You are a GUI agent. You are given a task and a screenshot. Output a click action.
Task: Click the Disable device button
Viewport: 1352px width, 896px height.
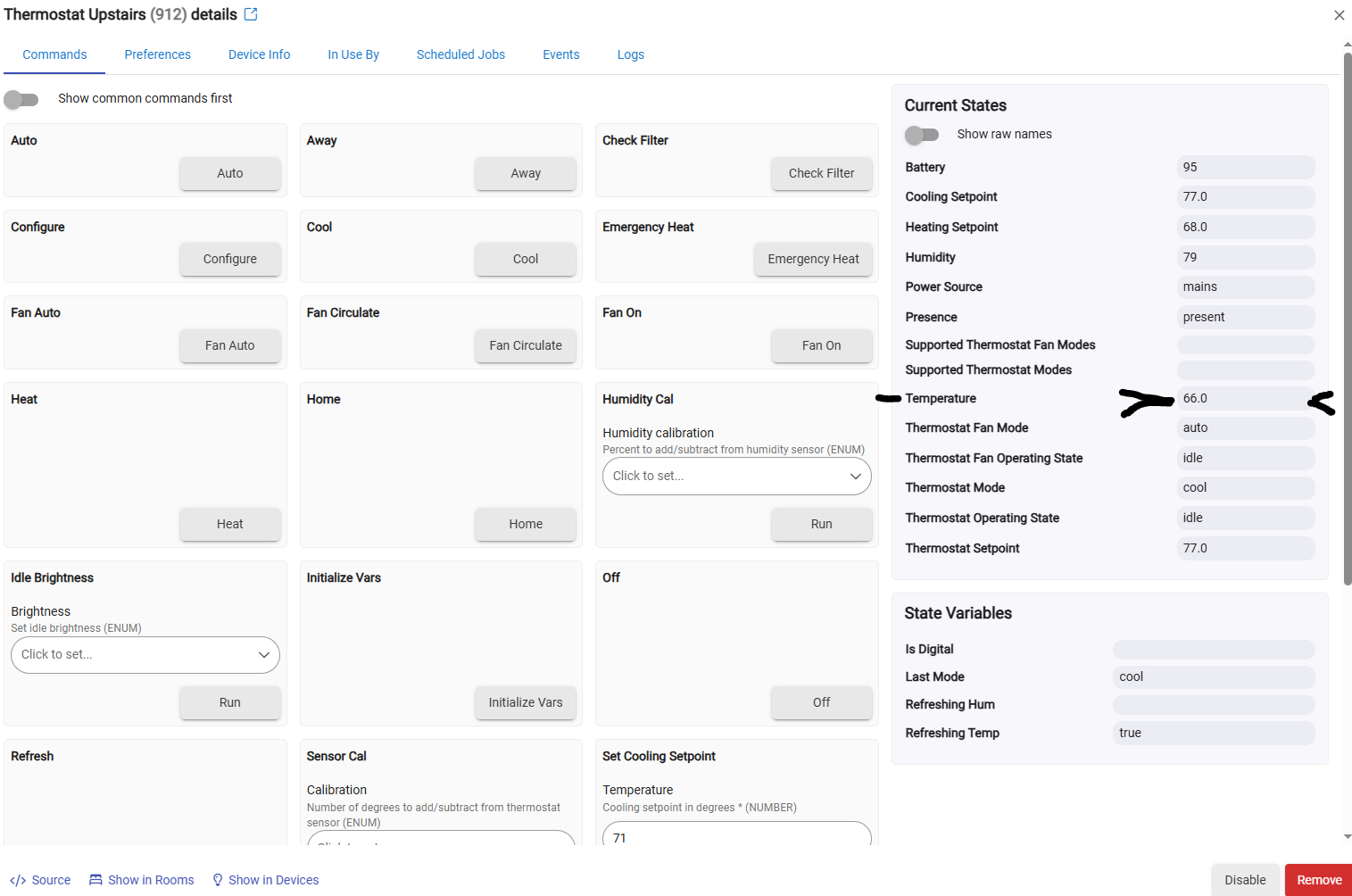pos(1245,880)
